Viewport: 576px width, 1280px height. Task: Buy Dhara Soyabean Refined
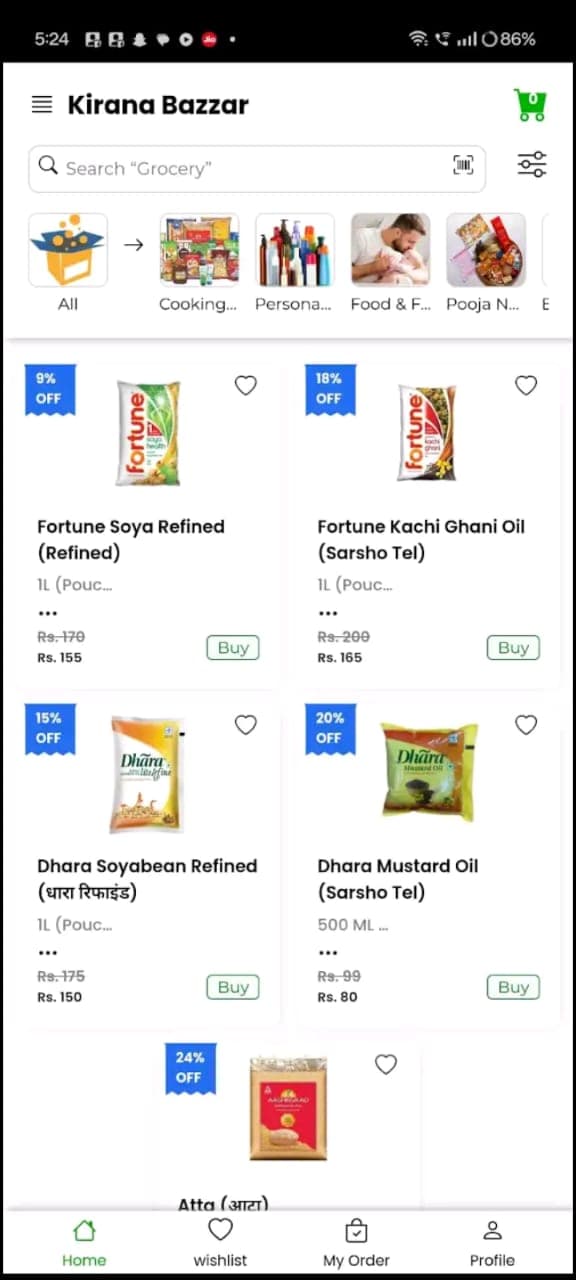tap(233, 987)
